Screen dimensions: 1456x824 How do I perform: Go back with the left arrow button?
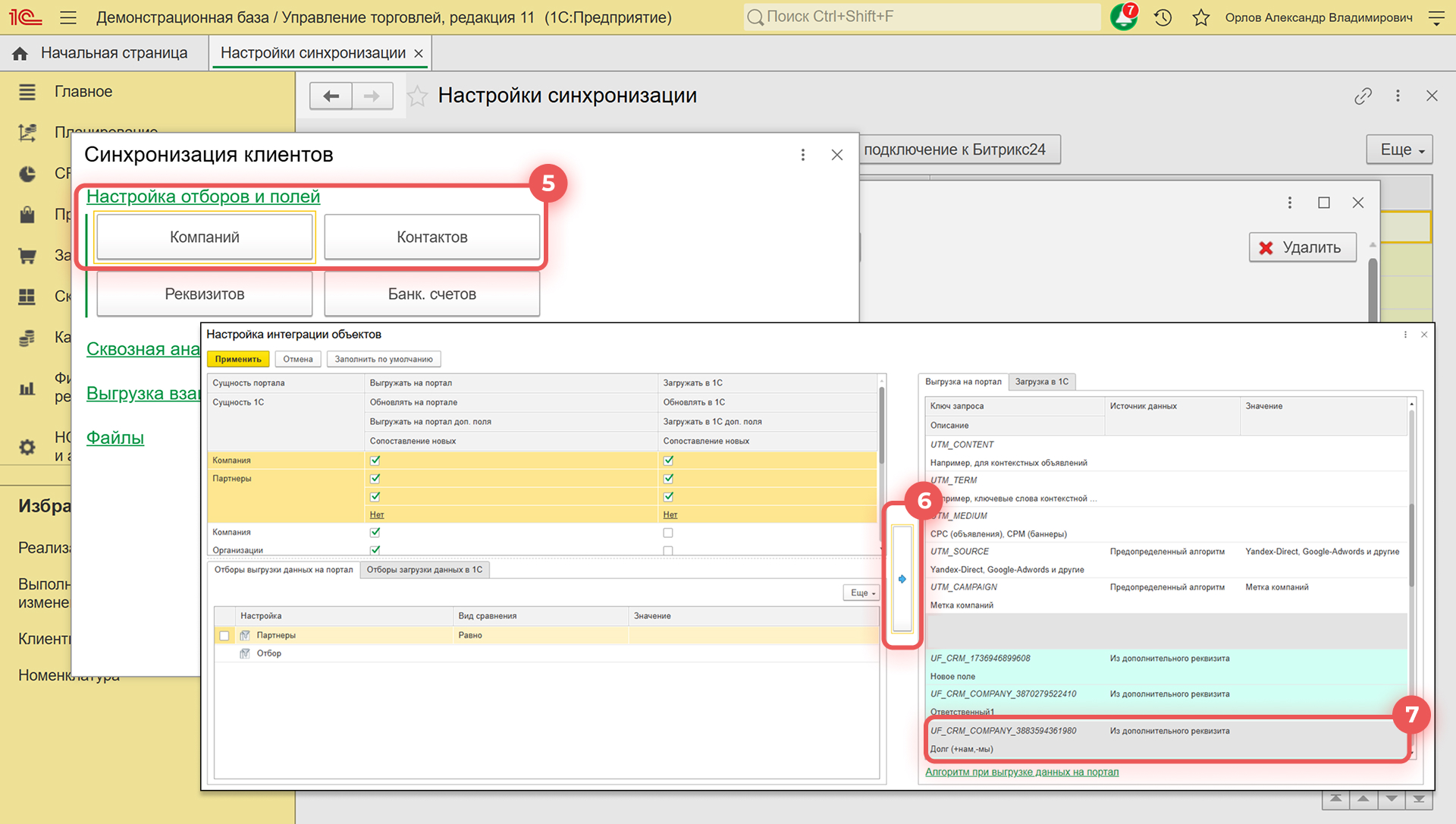point(331,96)
